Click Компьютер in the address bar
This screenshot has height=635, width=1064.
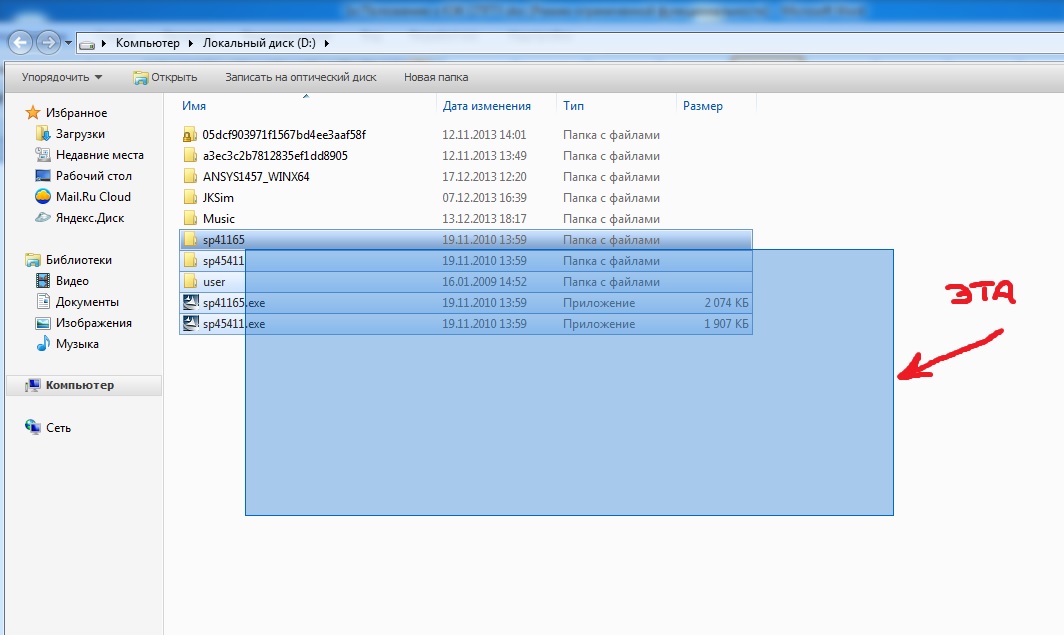[x=147, y=43]
